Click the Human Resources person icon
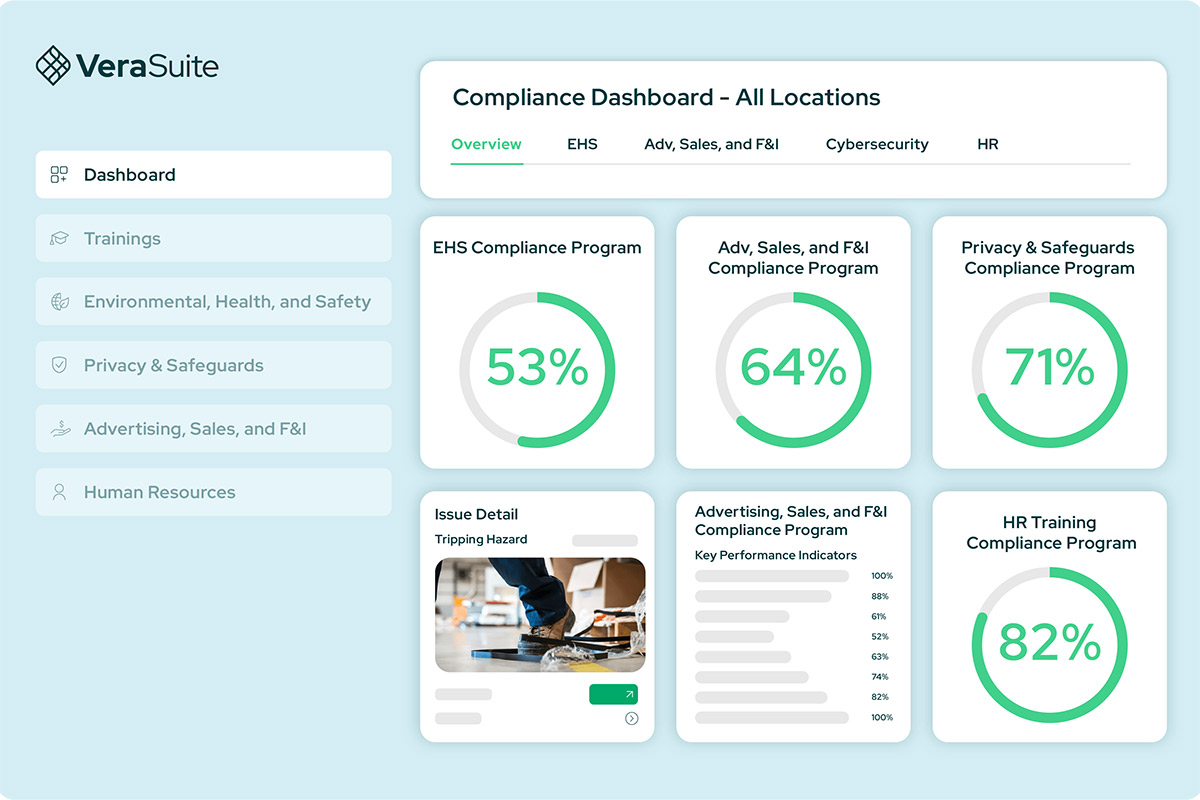 tap(59, 492)
